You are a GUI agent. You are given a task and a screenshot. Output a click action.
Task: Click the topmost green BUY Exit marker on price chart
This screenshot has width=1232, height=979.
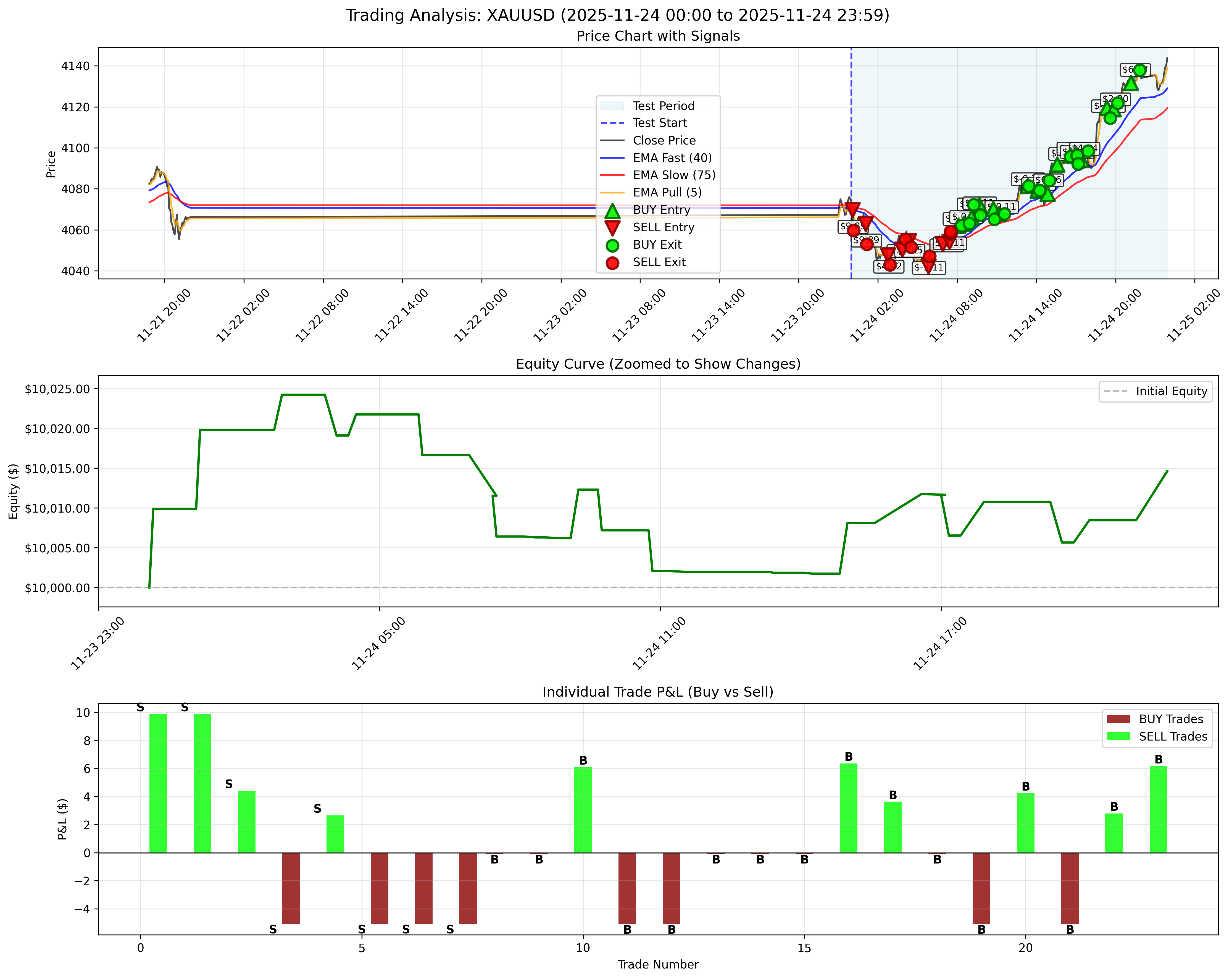(1141, 70)
